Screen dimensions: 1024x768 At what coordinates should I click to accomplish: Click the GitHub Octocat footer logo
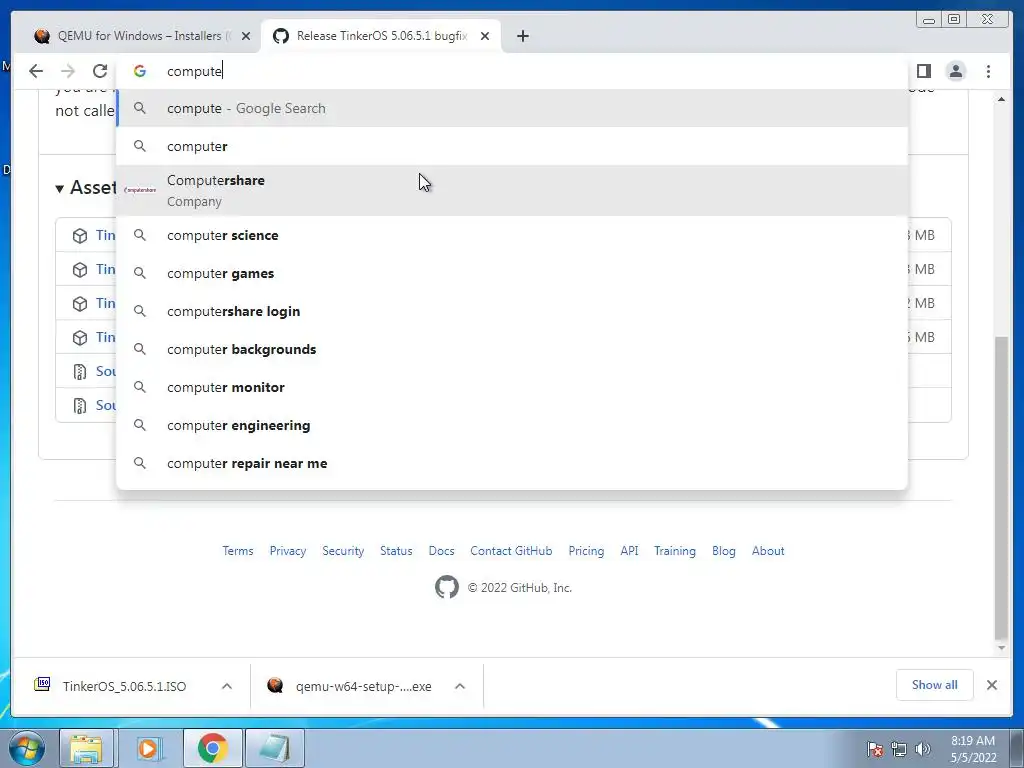coord(447,587)
